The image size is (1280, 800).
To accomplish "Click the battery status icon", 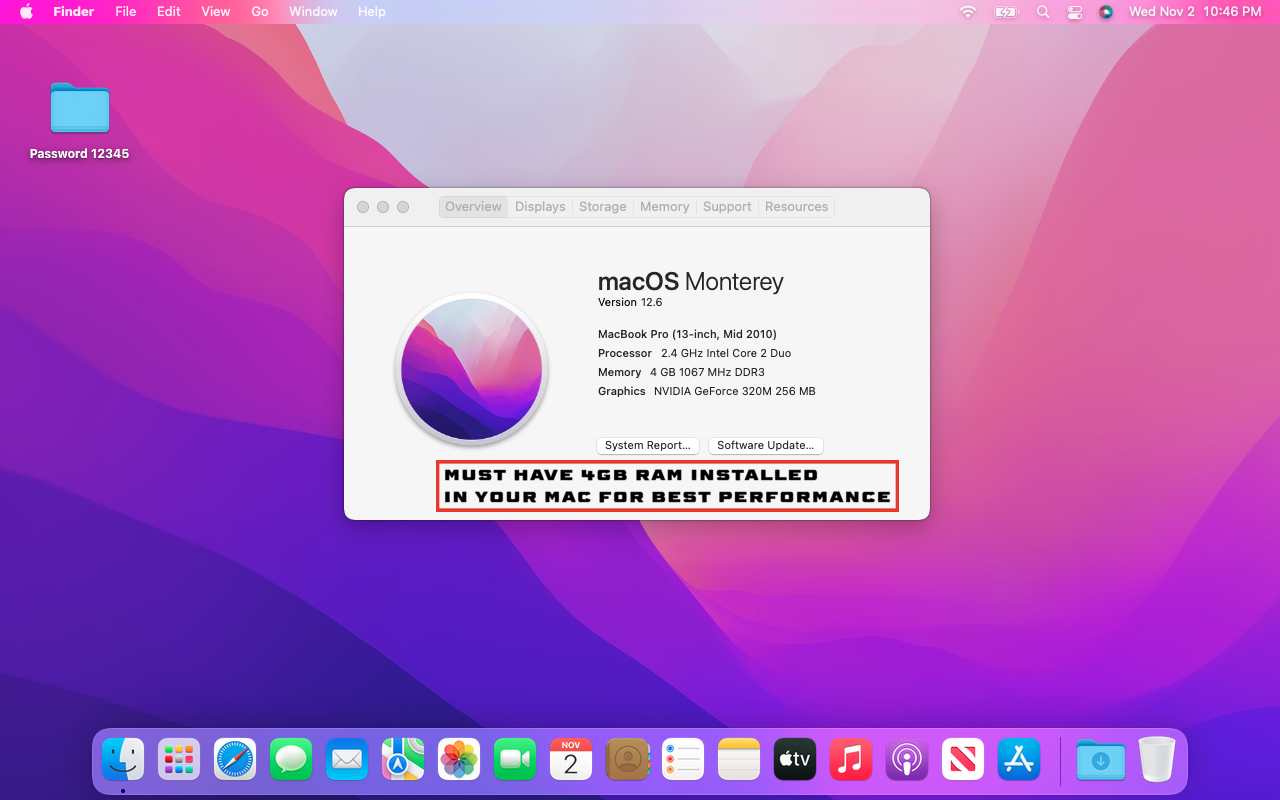I will coord(1005,12).
